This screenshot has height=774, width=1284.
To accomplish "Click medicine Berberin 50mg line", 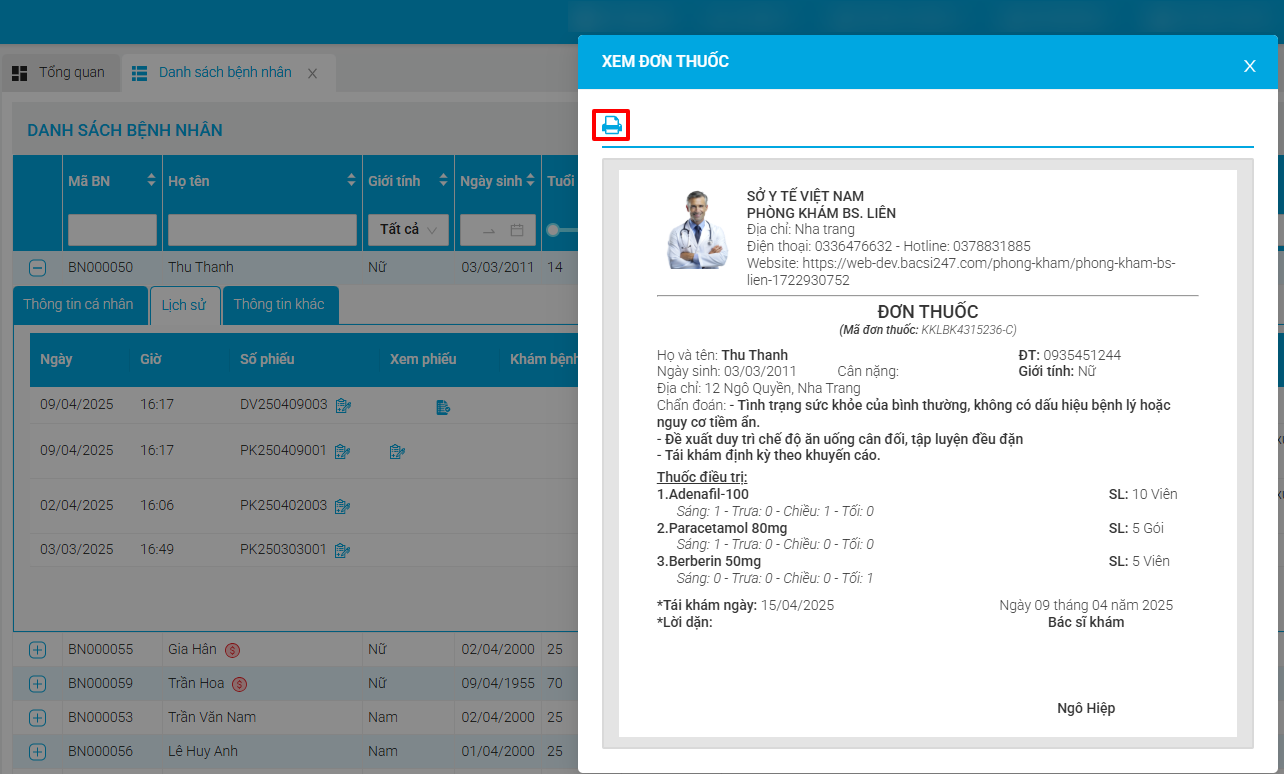I will coord(709,561).
